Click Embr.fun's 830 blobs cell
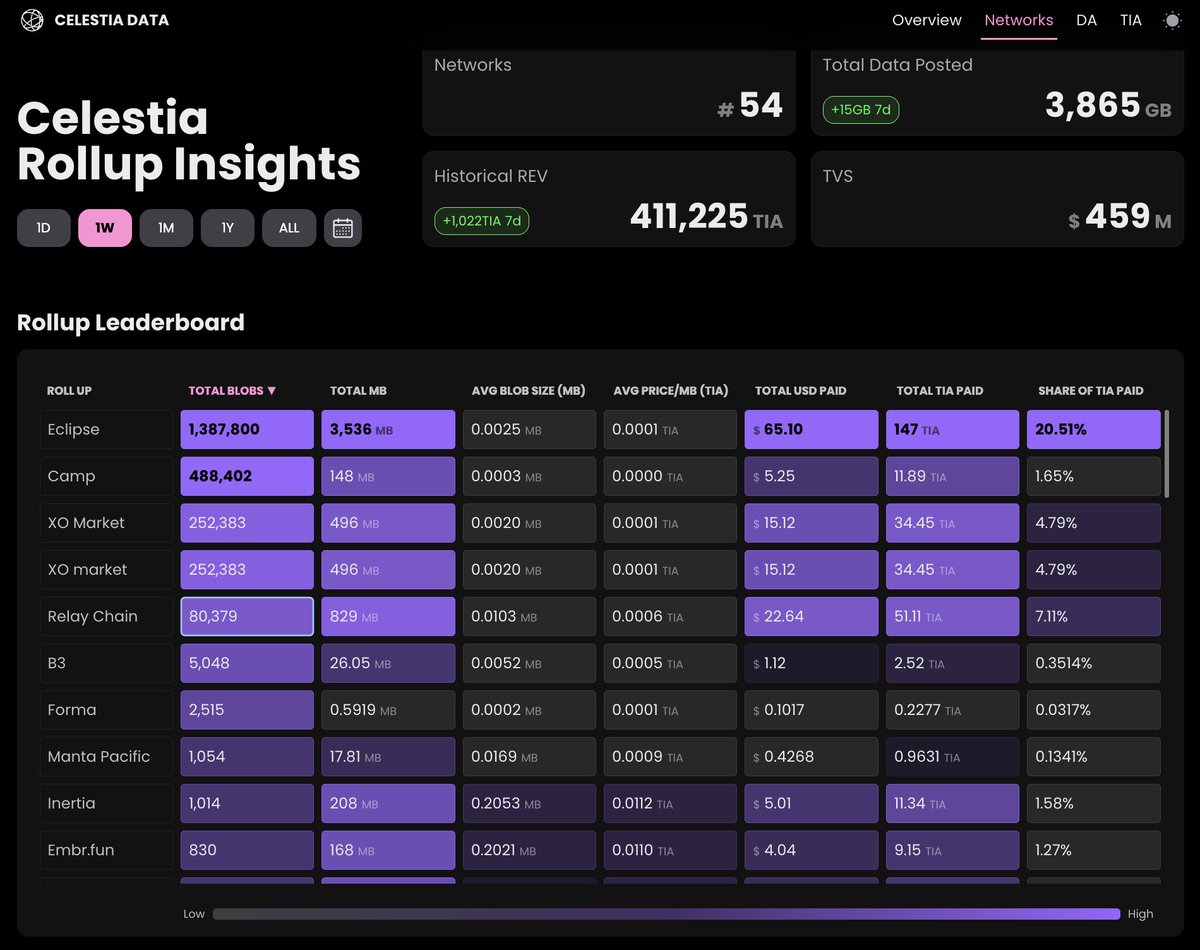This screenshot has height=950, width=1200. [247, 850]
